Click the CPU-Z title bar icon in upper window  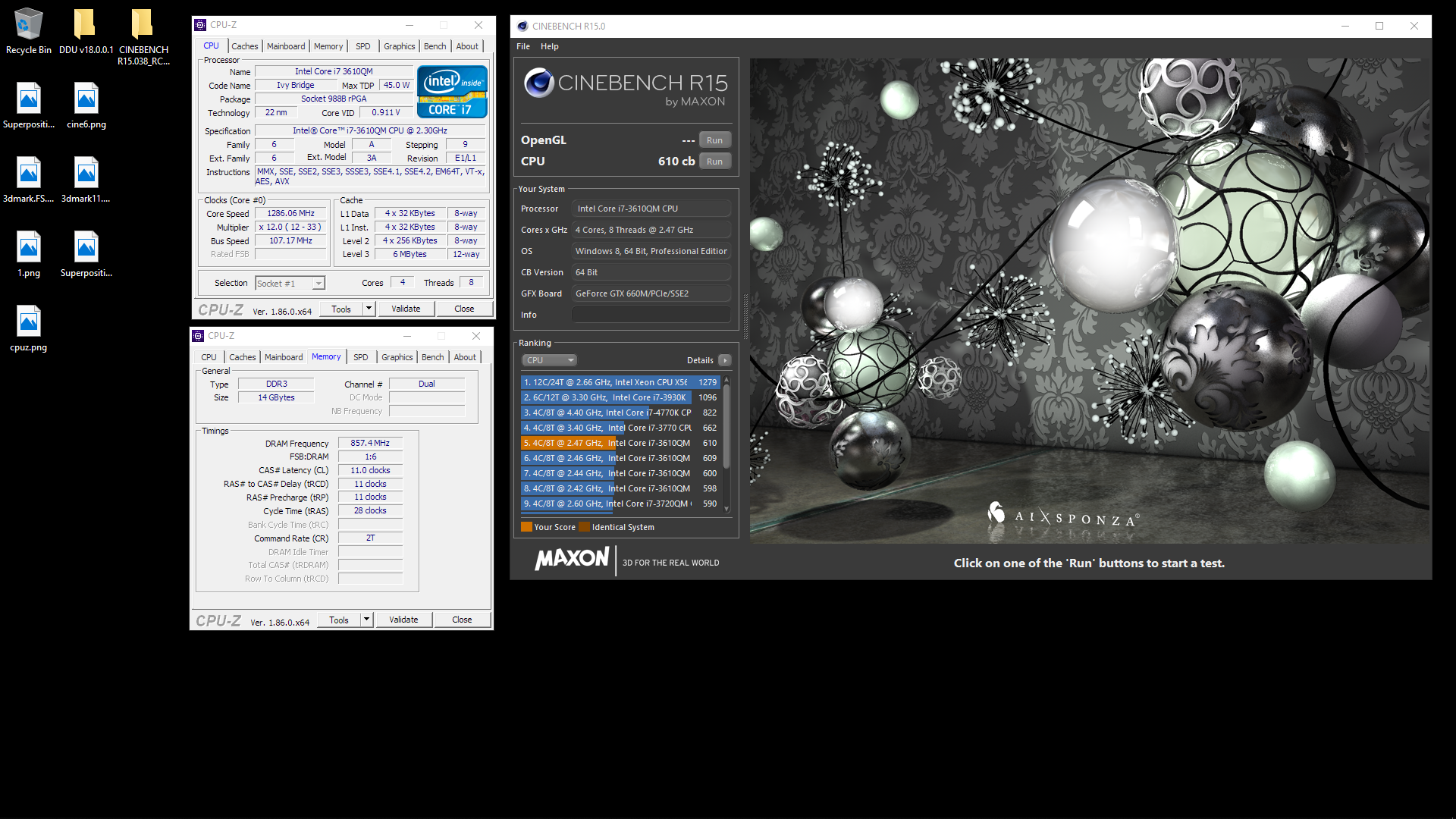pos(200,25)
